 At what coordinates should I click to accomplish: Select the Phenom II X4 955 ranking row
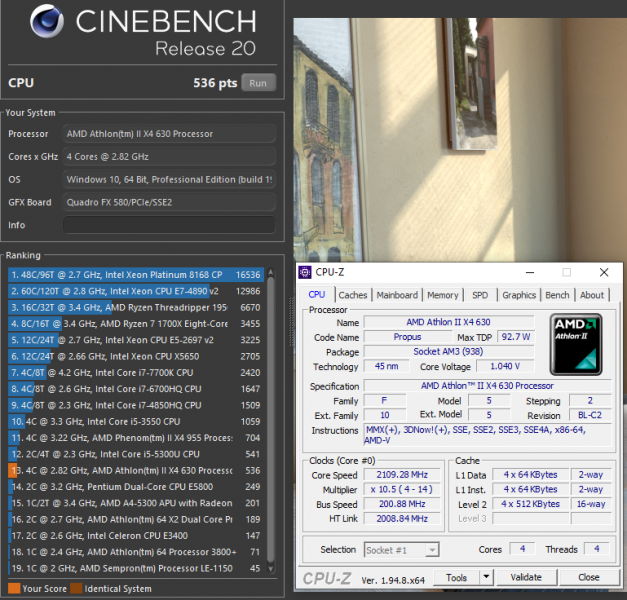(x=136, y=438)
